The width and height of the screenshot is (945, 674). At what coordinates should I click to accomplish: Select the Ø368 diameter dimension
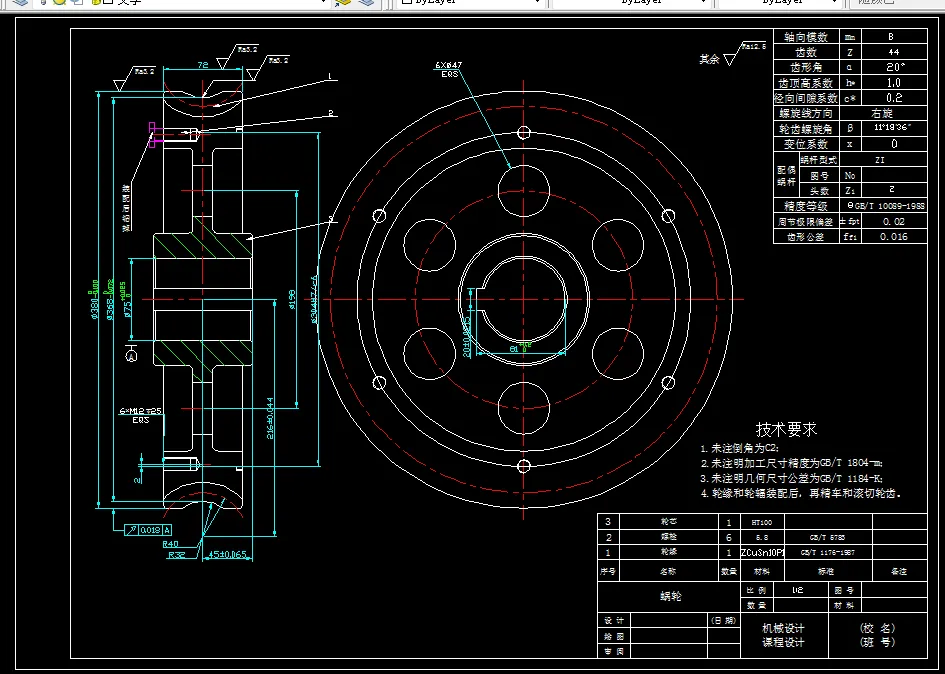tap(111, 300)
